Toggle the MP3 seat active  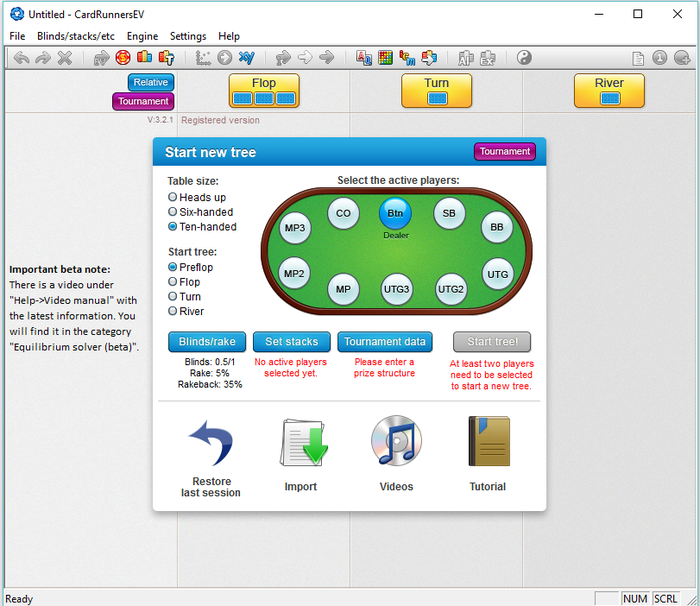click(x=295, y=228)
